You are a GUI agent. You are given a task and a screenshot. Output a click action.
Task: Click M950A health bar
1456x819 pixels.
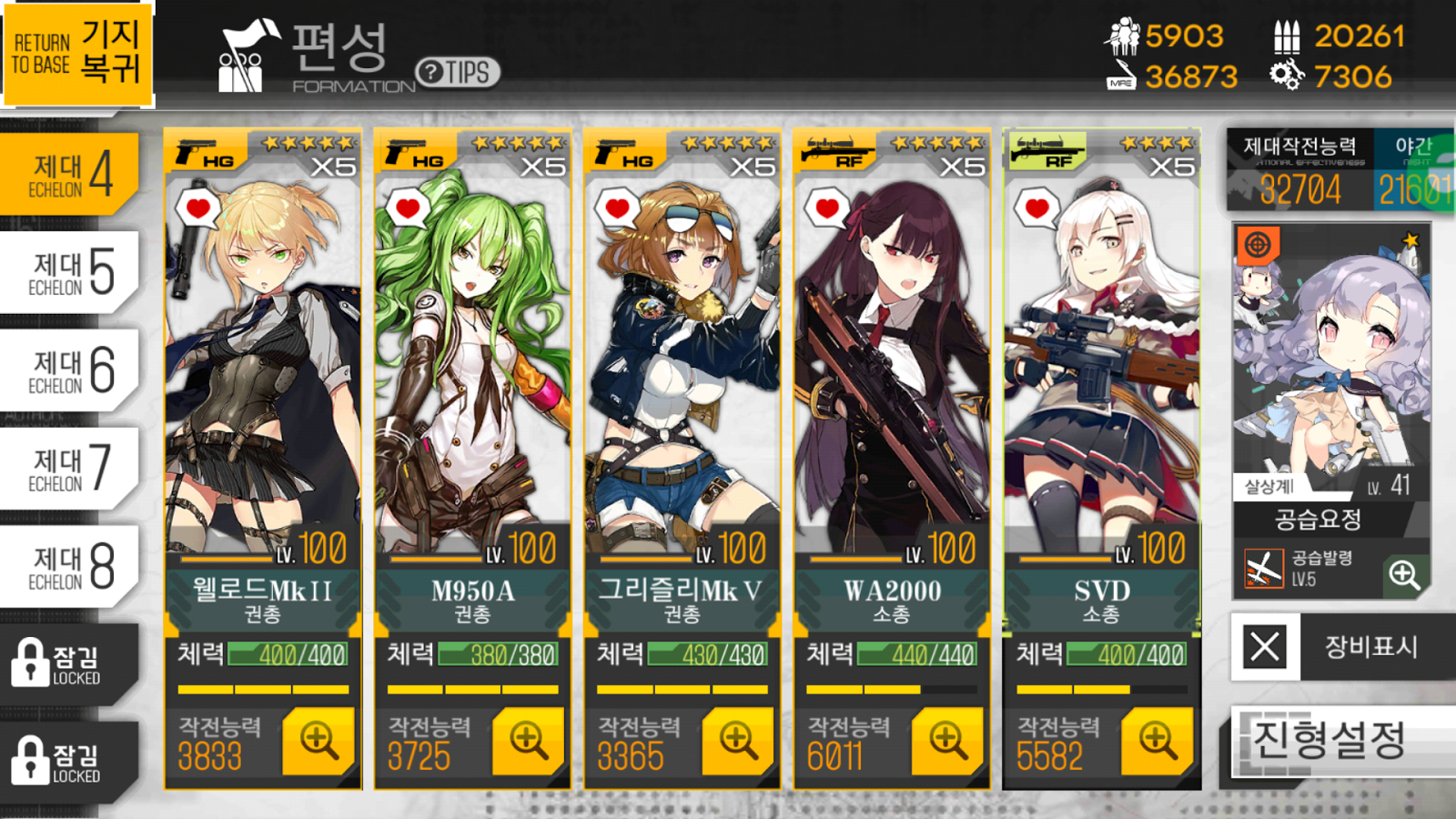pyautogui.click(x=499, y=654)
